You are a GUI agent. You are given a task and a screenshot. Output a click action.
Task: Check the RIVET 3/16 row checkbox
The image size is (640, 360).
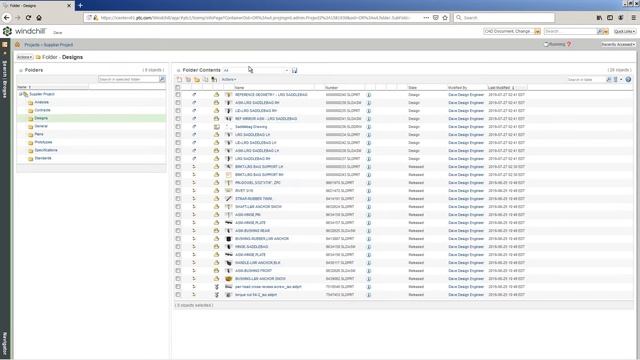pyautogui.click(x=178, y=191)
